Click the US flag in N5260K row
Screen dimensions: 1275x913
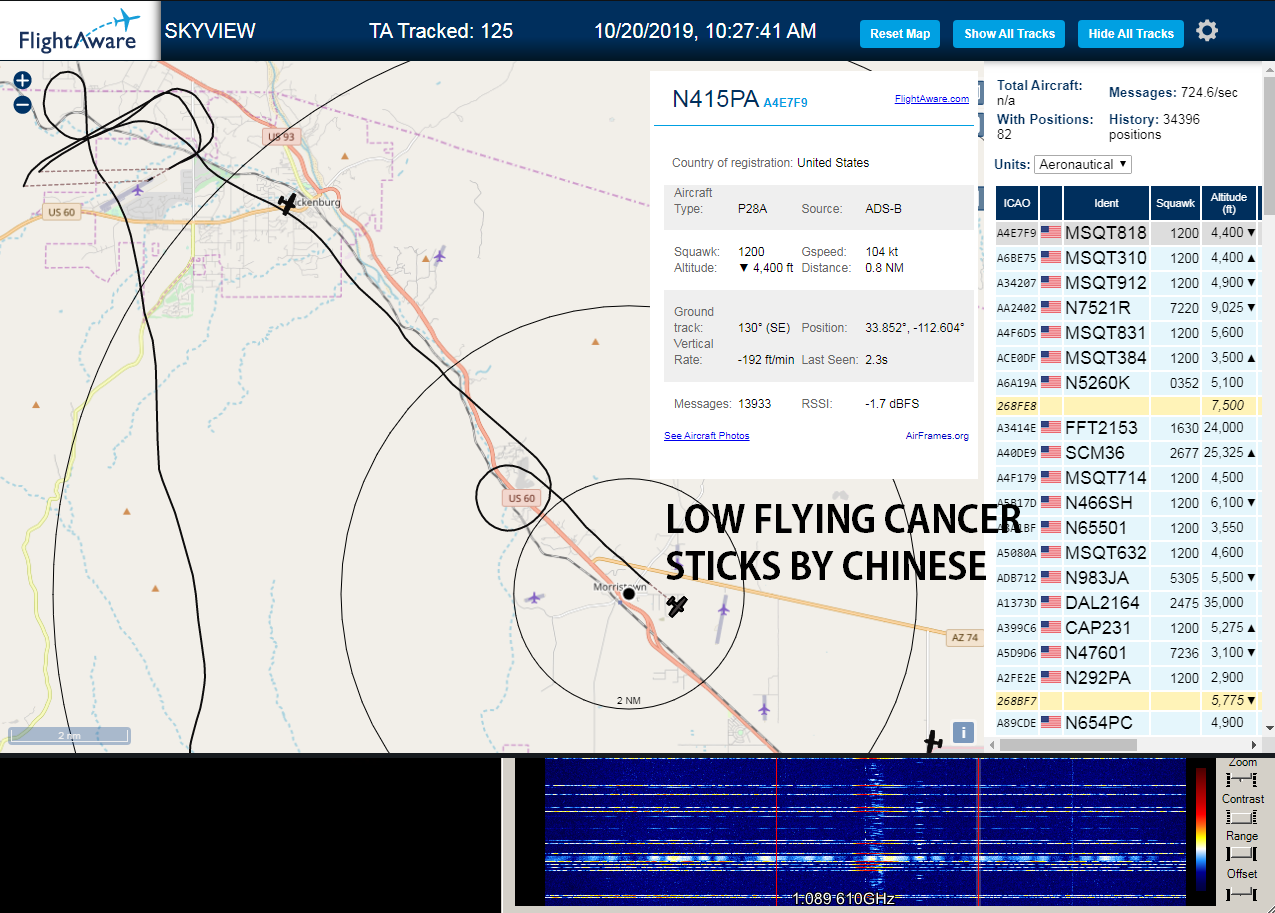[1051, 383]
